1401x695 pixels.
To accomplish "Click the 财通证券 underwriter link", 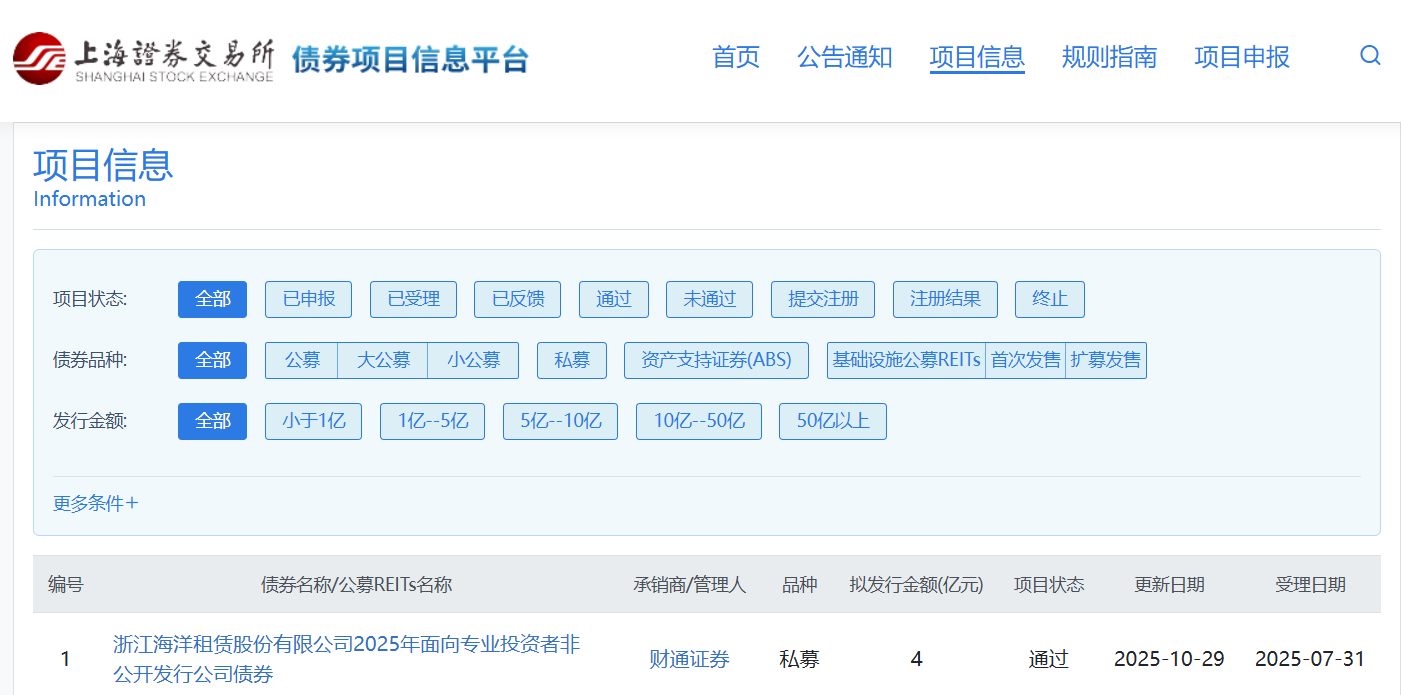I will click(689, 659).
